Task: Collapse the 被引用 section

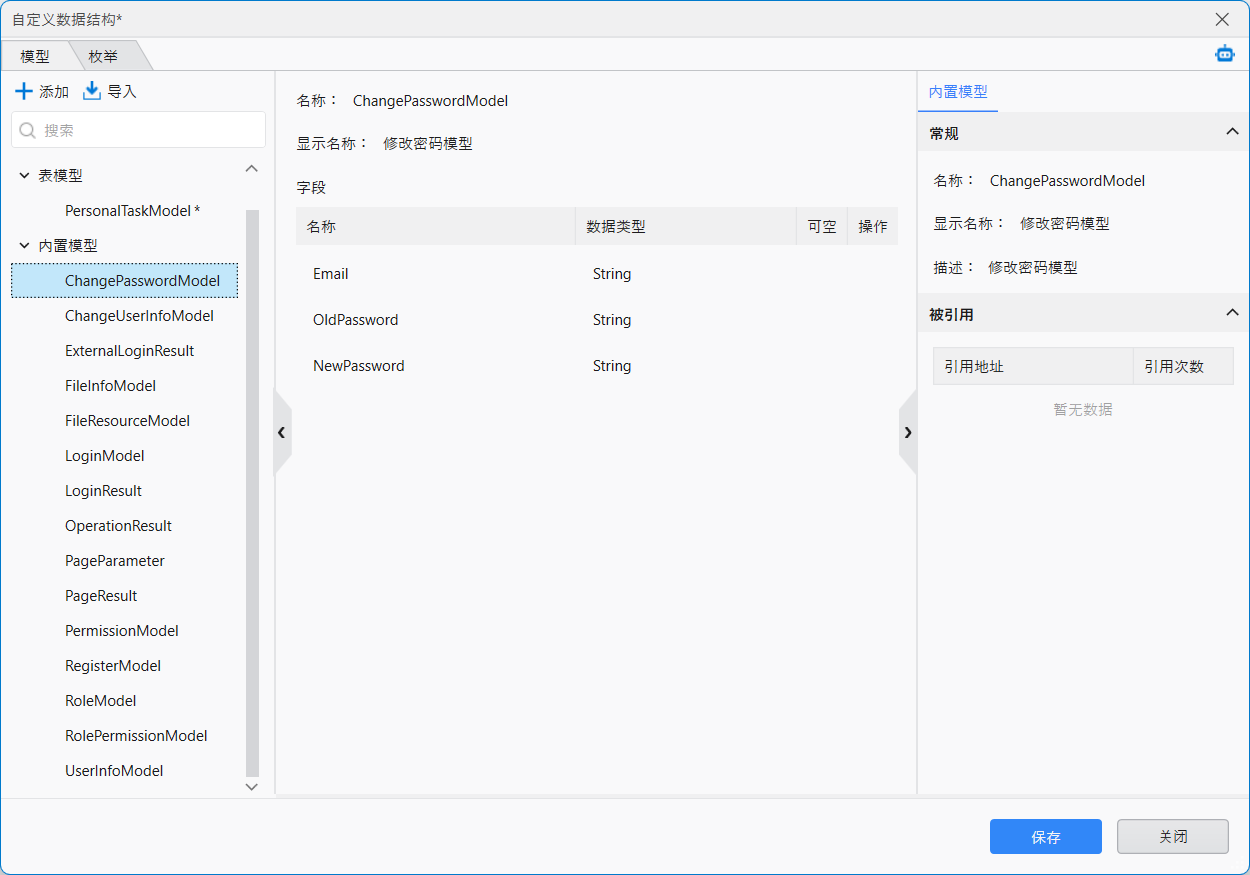Action: click(1232, 314)
